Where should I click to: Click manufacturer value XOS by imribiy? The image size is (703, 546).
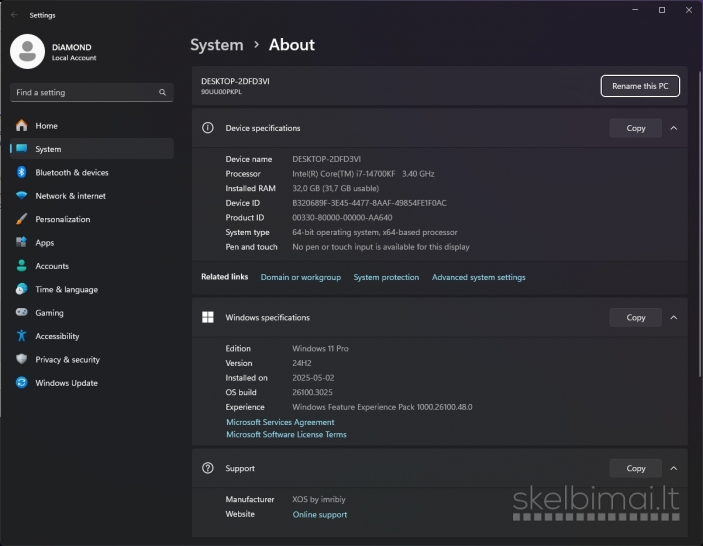pyautogui.click(x=319, y=499)
